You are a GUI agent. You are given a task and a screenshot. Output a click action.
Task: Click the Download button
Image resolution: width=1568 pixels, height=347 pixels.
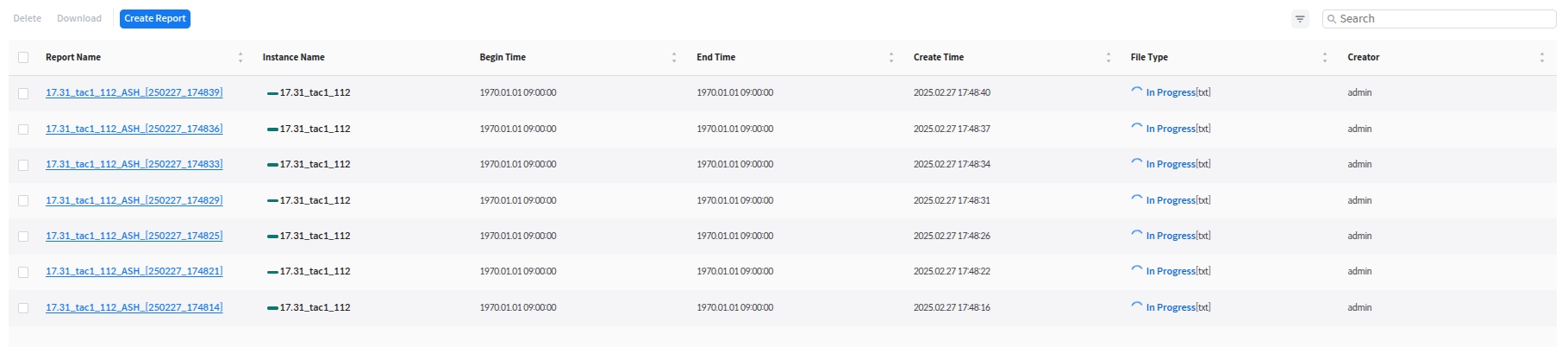click(x=79, y=19)
